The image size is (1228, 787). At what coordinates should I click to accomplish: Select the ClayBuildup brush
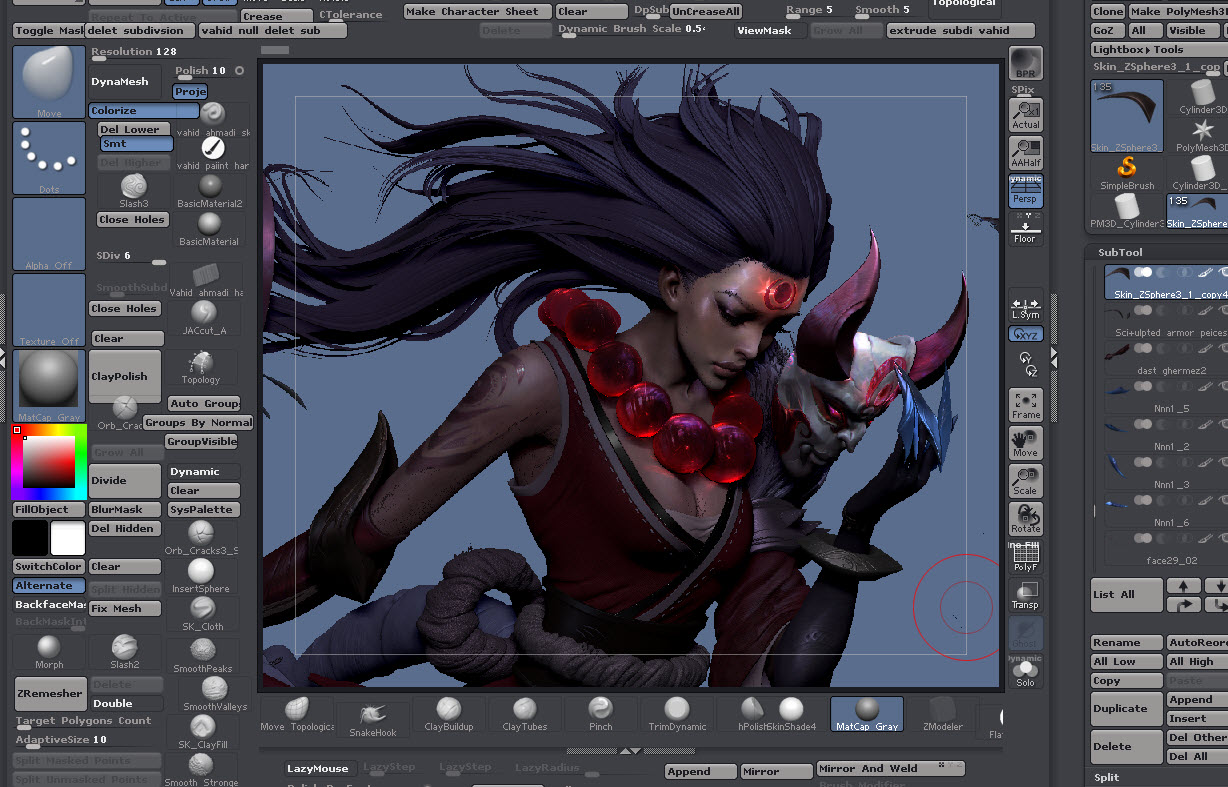pyautogui.click(x=449, y=715)
